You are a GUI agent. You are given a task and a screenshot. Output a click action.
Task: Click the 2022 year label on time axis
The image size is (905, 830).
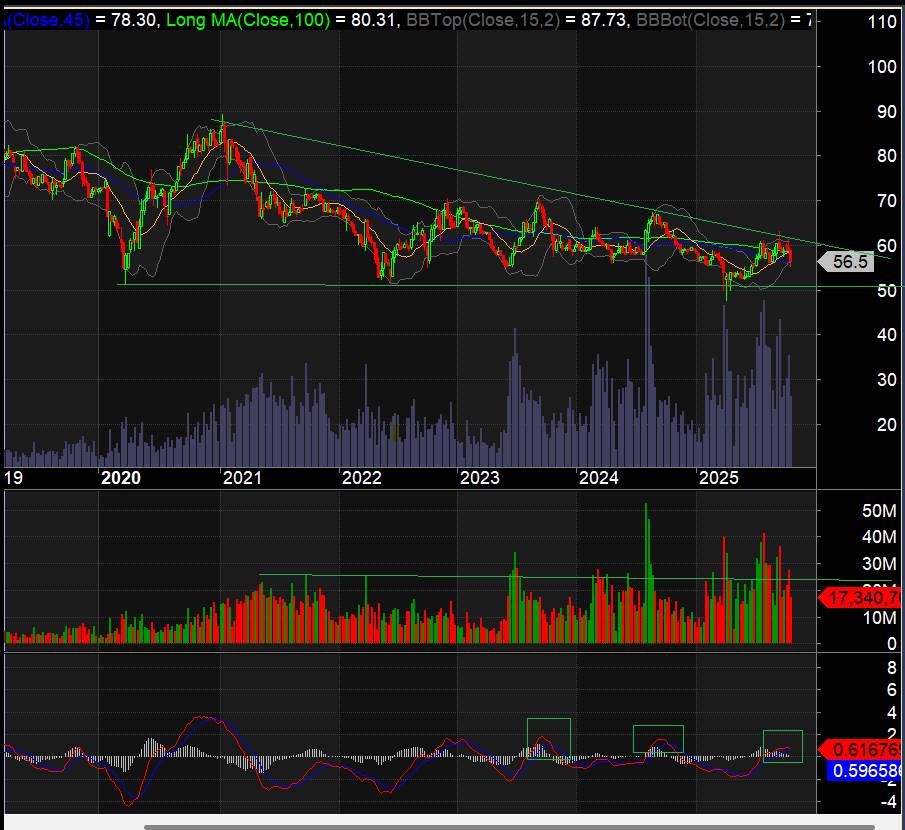point(361,478)
